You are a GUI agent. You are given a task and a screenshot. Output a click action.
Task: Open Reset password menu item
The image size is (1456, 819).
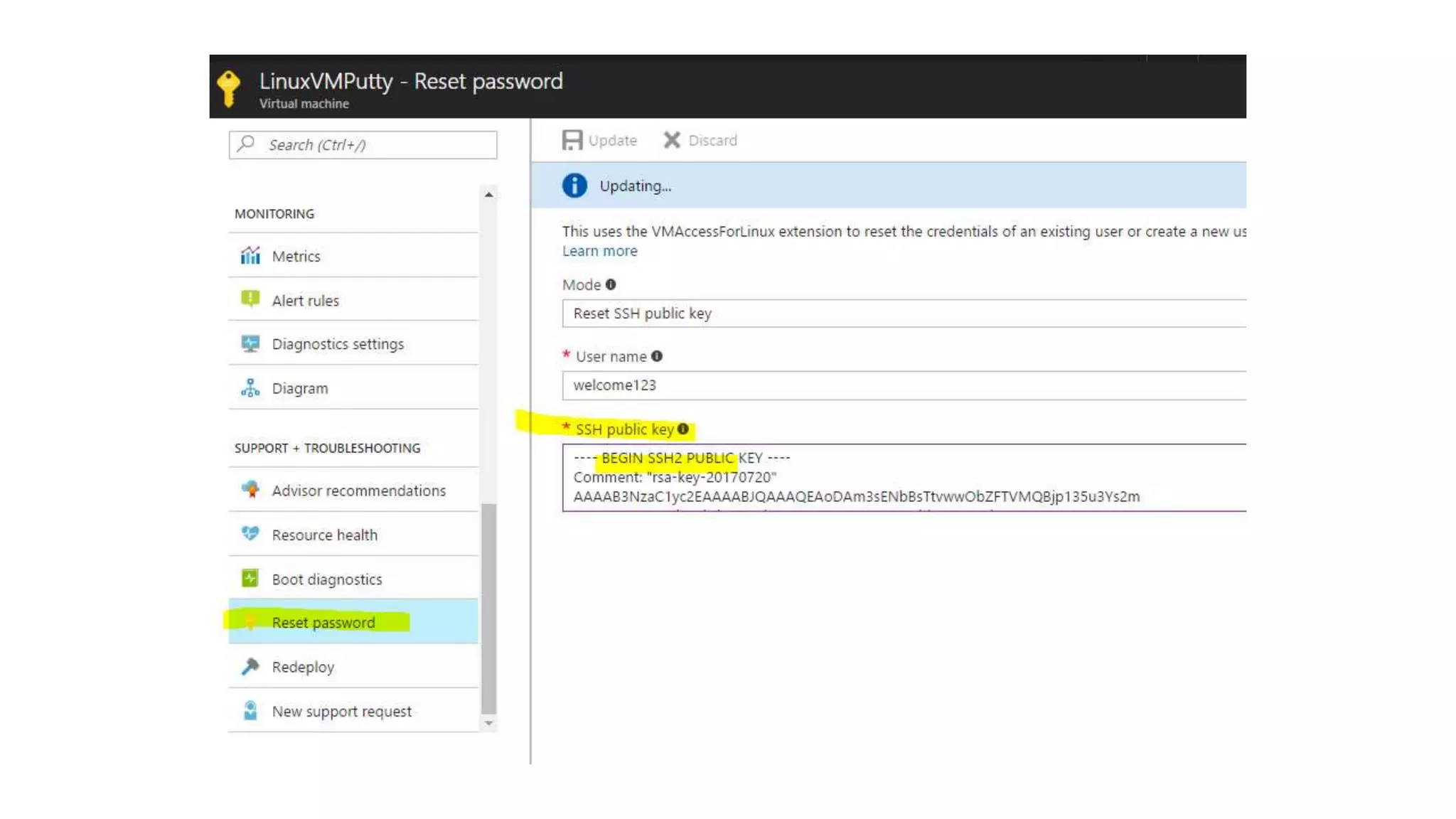click(x=323, y=623)
